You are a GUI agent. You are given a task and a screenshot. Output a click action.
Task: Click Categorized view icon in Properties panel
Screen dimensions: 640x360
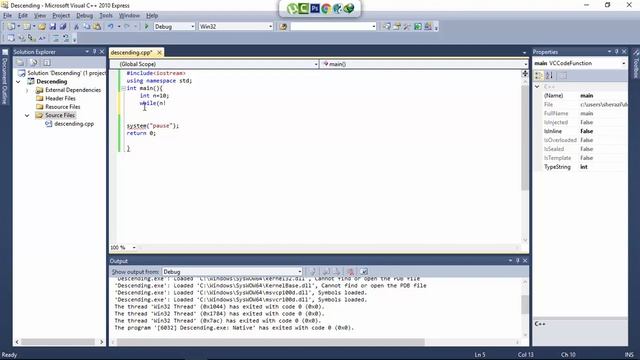click(539, 76)
